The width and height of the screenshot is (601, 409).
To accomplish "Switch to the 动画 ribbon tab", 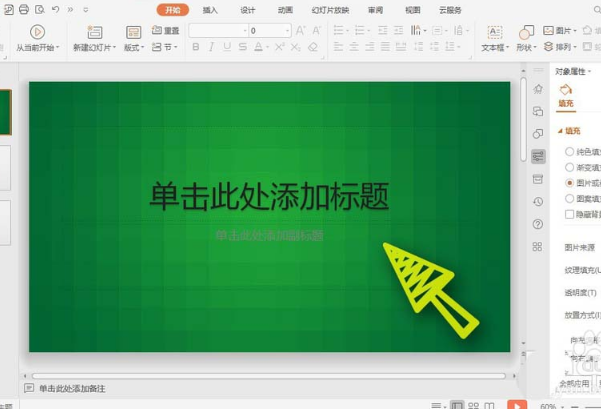I will click(285, 10).
